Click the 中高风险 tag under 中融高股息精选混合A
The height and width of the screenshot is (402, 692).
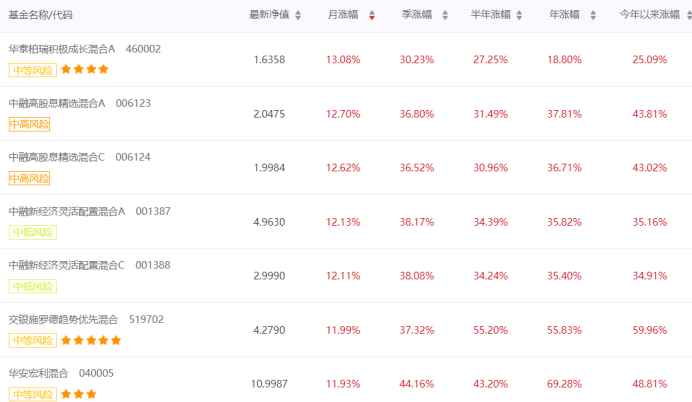point(29,124)
